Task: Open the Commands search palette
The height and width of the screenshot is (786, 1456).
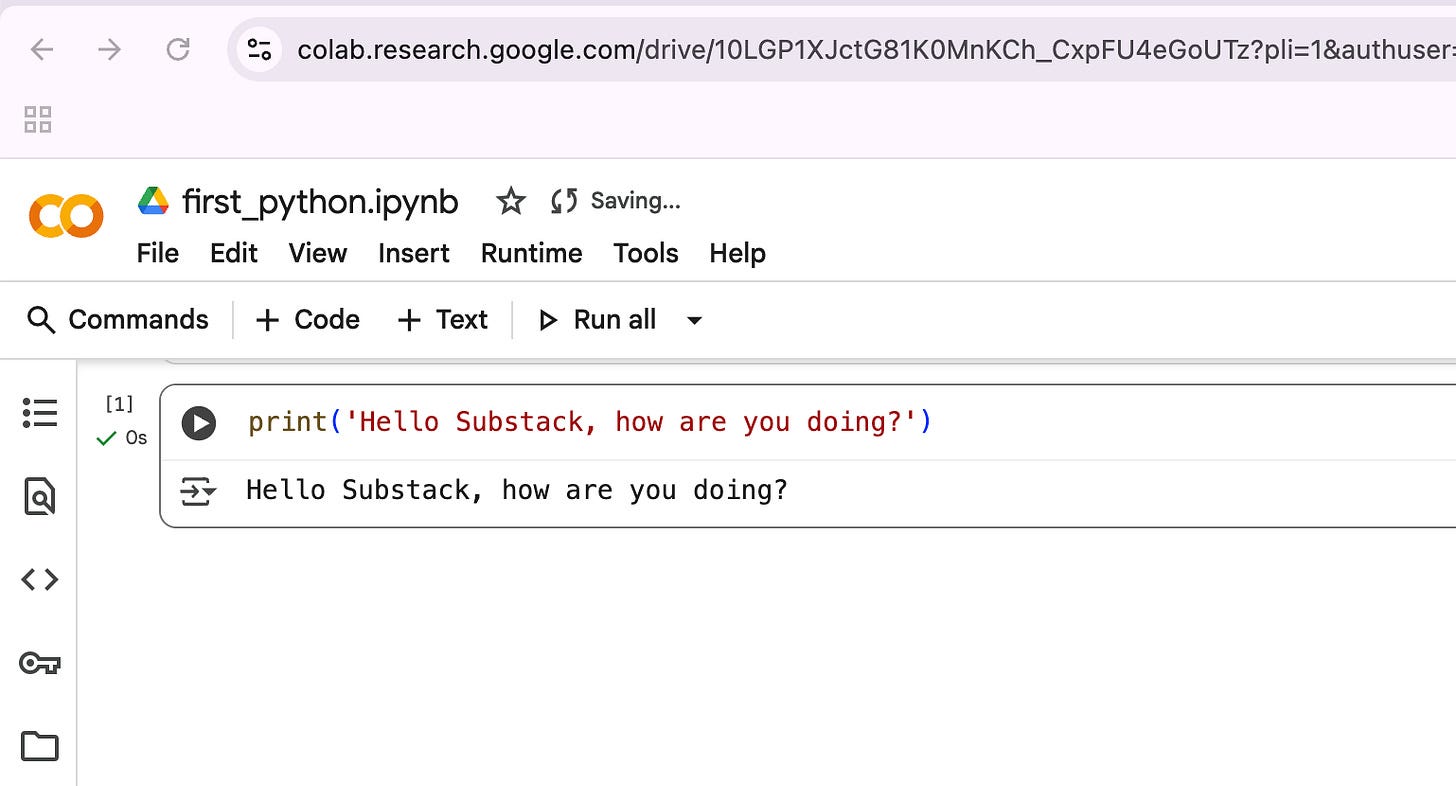Action: [x=118, y=320]
